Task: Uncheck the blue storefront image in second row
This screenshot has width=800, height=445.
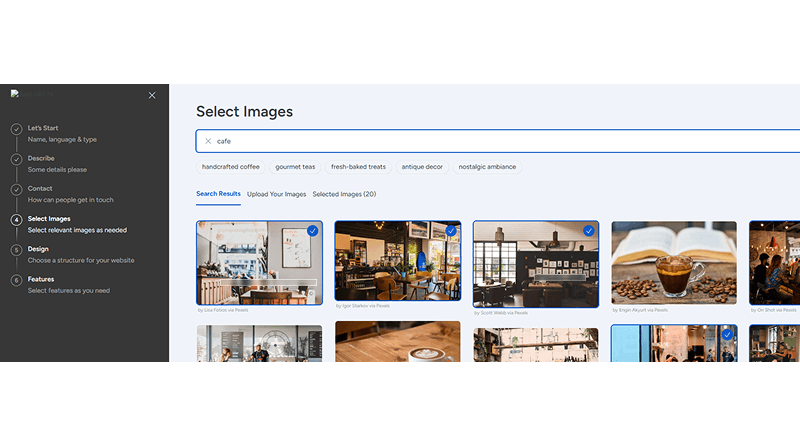Action: (727, 335)
